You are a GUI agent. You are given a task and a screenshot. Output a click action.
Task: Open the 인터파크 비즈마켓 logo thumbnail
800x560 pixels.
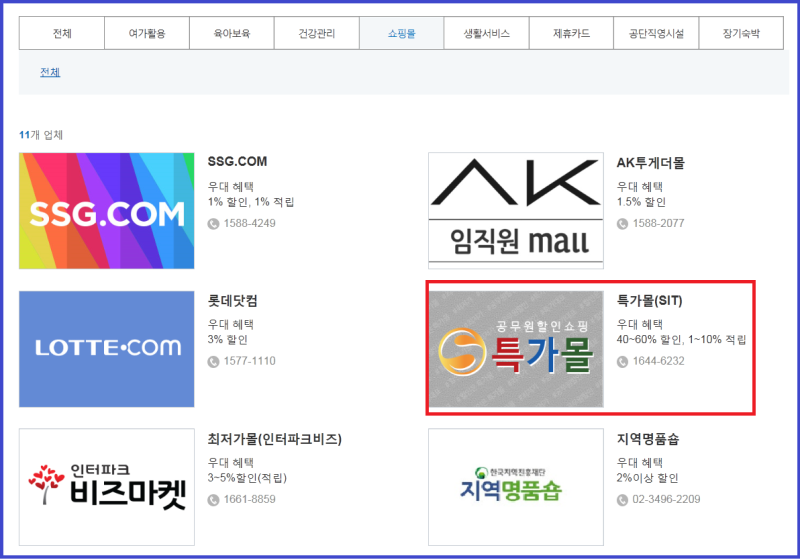tap(107, 487)
